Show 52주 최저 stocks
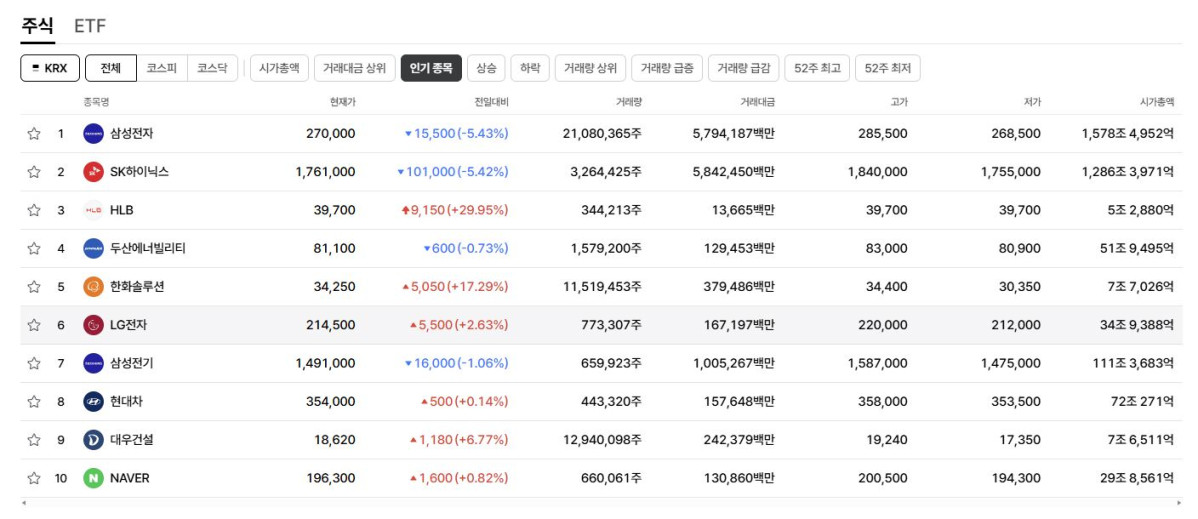The width and height of the screenshot is (1198, 519). 888,68
